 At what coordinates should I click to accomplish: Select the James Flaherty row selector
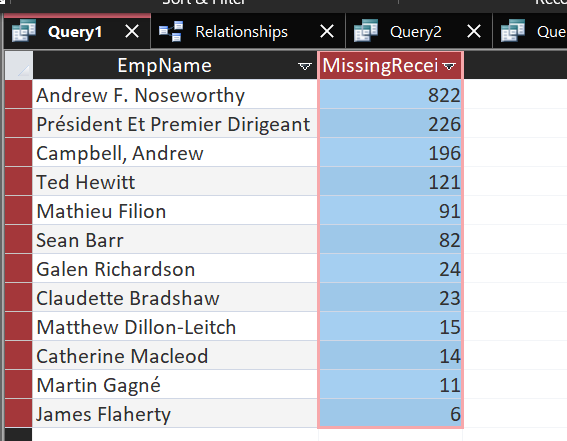click(18, 413)
